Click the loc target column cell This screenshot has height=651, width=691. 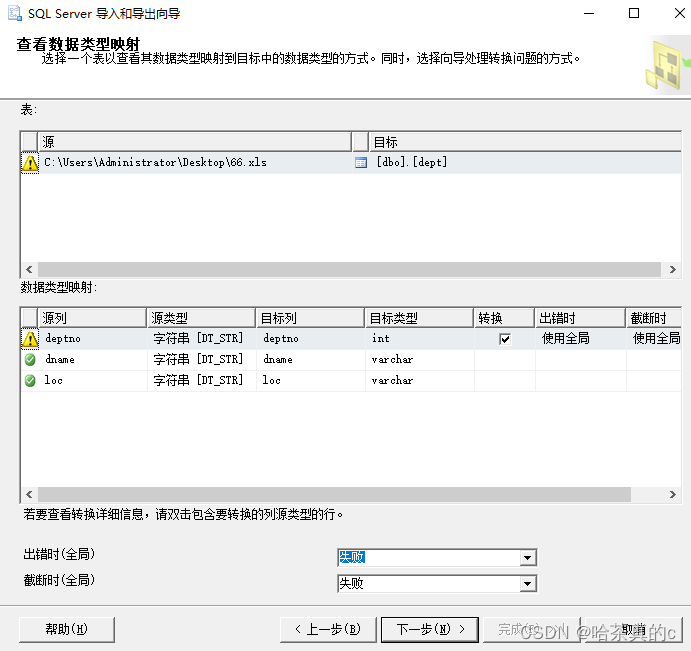[x=311, y=380]
